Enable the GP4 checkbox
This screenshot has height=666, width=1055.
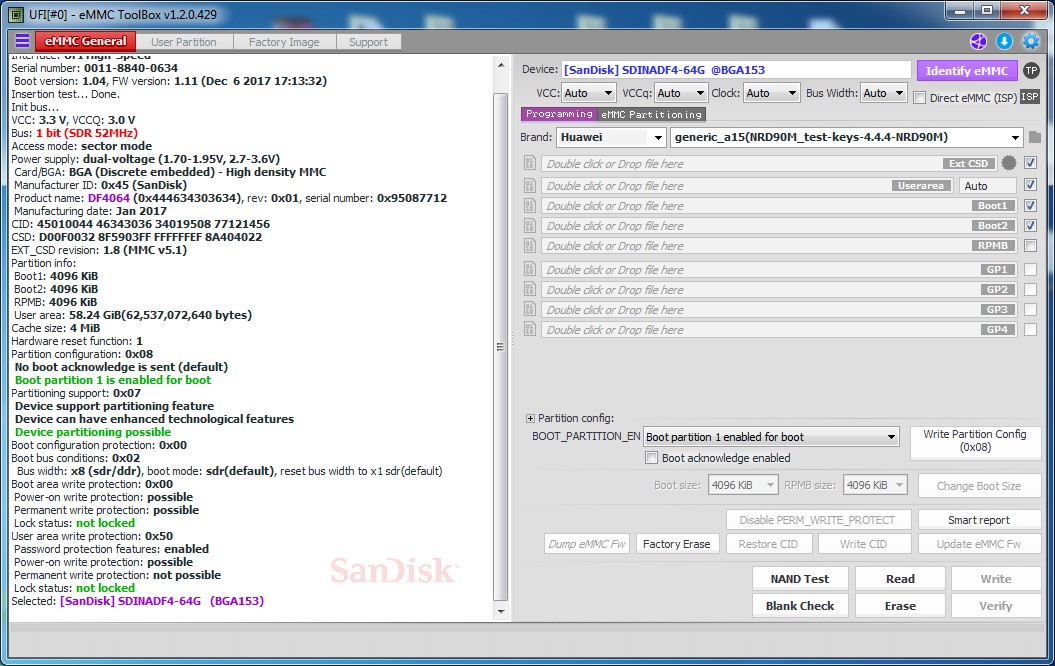(x=1030, y=330)
